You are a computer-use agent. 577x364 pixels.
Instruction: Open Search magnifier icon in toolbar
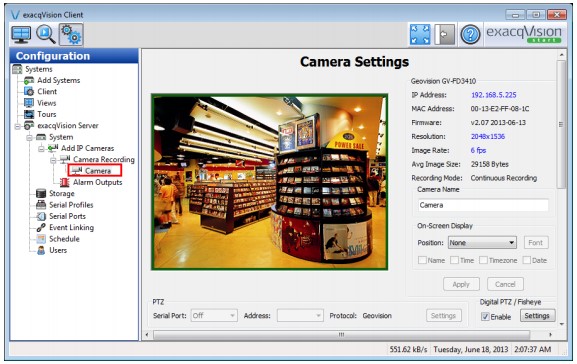coord(46,35)
